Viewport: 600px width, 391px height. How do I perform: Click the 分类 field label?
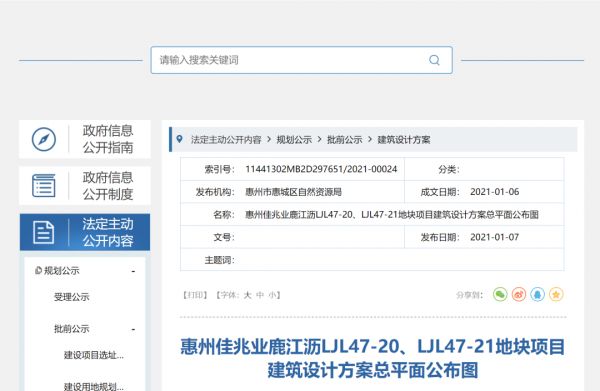pos(448,169)
